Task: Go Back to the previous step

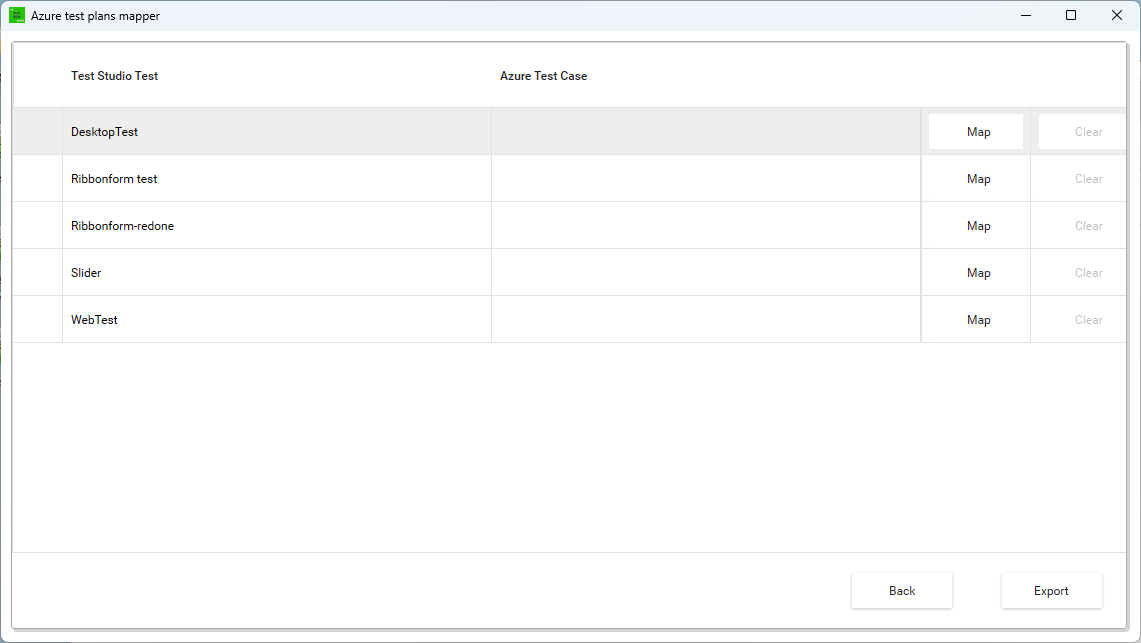Action: (x=902, y=591)
